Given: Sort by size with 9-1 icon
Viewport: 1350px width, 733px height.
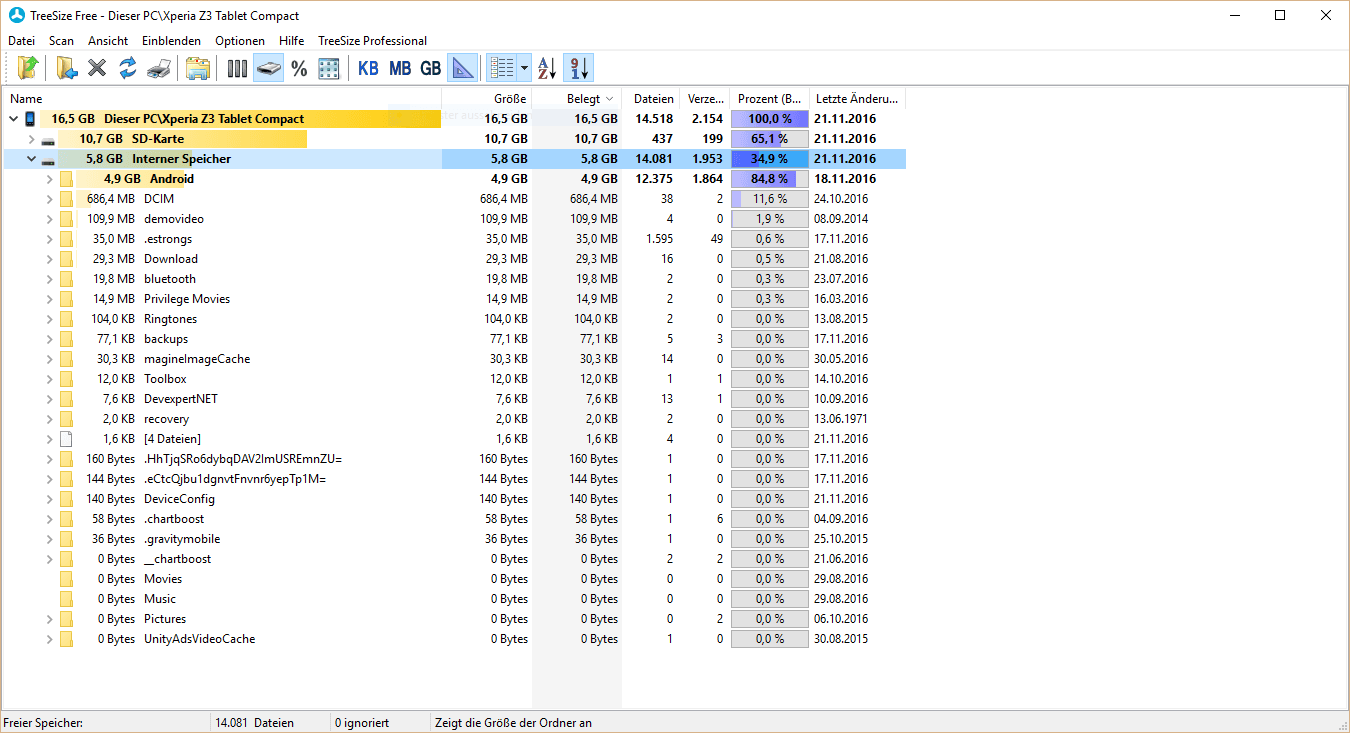Looking at the screenshot, I should coord(578,68).
